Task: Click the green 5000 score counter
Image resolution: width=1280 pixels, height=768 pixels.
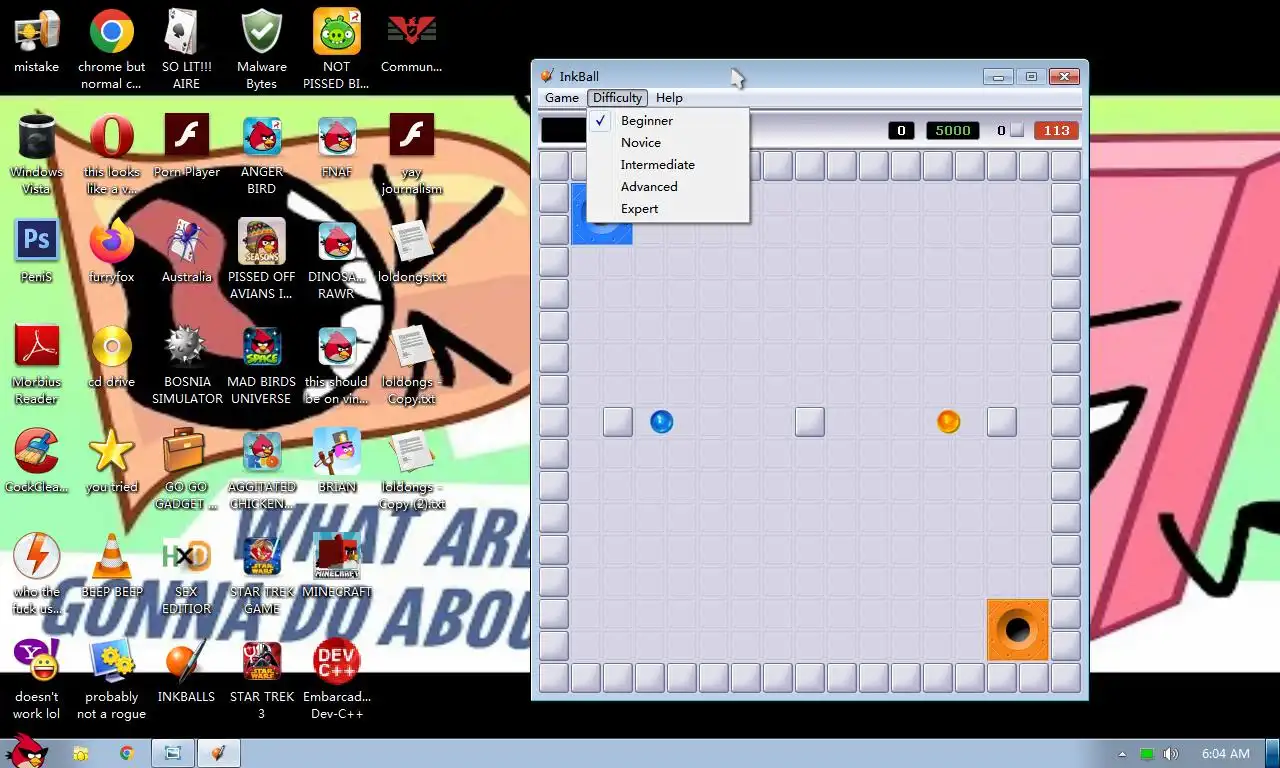Action: (953, 130)
